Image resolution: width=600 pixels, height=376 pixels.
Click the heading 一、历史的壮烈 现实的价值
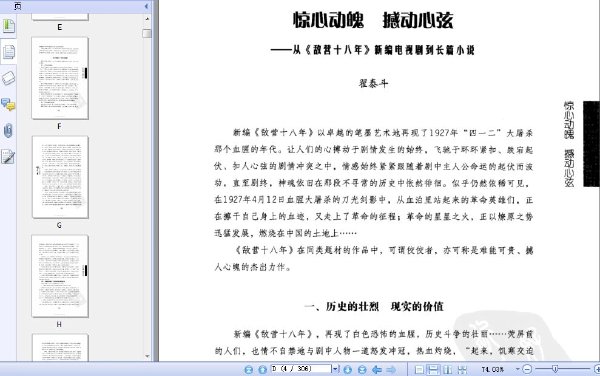(x=374, y=306)
